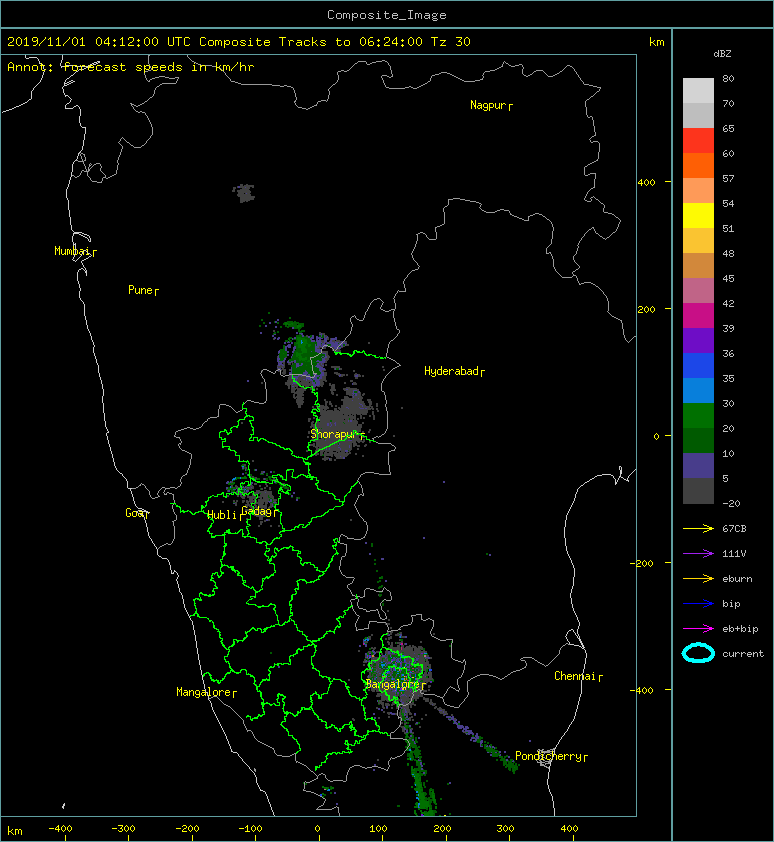The image size is (774, 842).
Task: Click the dBZ legend heading
Action: click(x=722, y=54)
